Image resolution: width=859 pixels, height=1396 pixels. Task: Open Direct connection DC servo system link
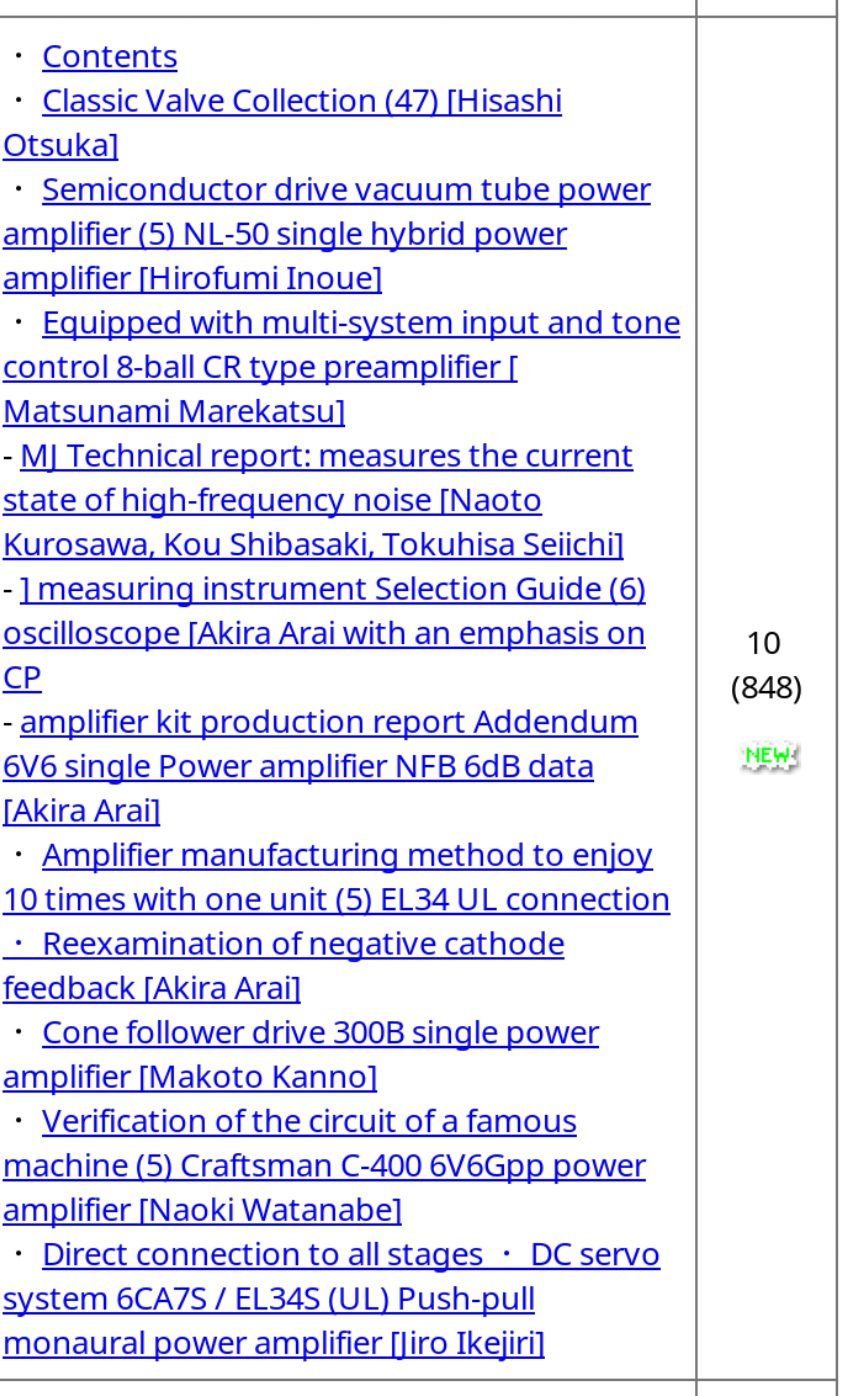click(x=332, y=1299)
